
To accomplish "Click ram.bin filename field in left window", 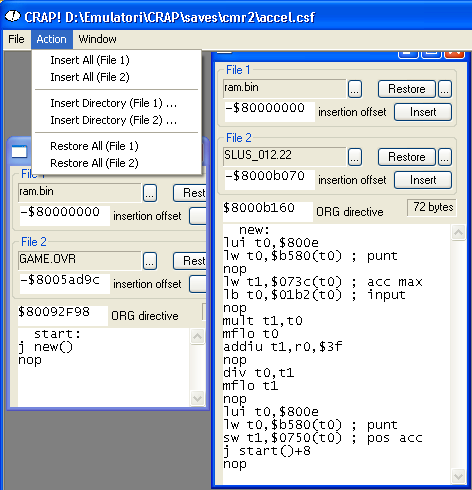I will (80, 192).
